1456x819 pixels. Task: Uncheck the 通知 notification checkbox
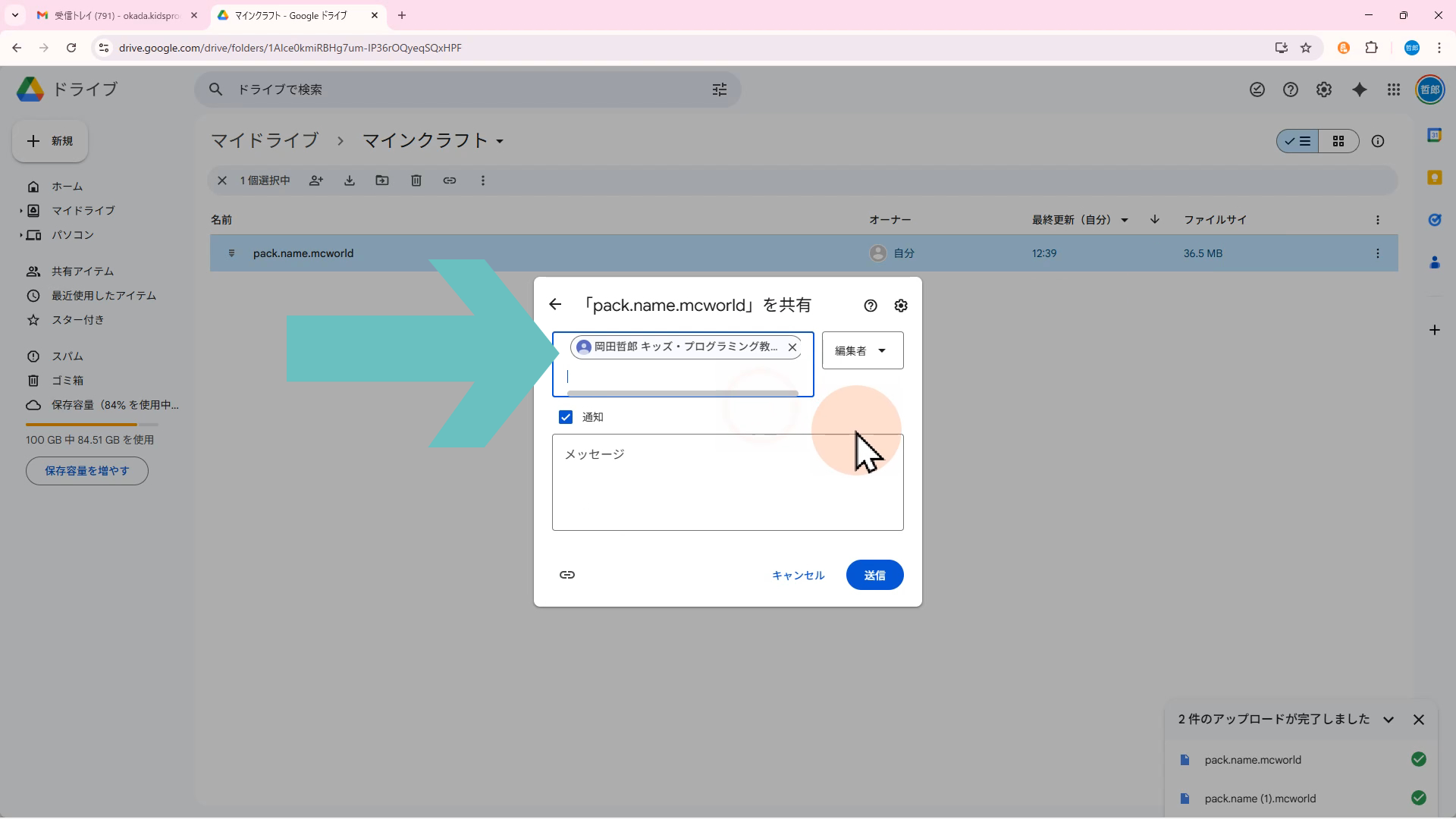pyautogui.click(x=566, y=417)
